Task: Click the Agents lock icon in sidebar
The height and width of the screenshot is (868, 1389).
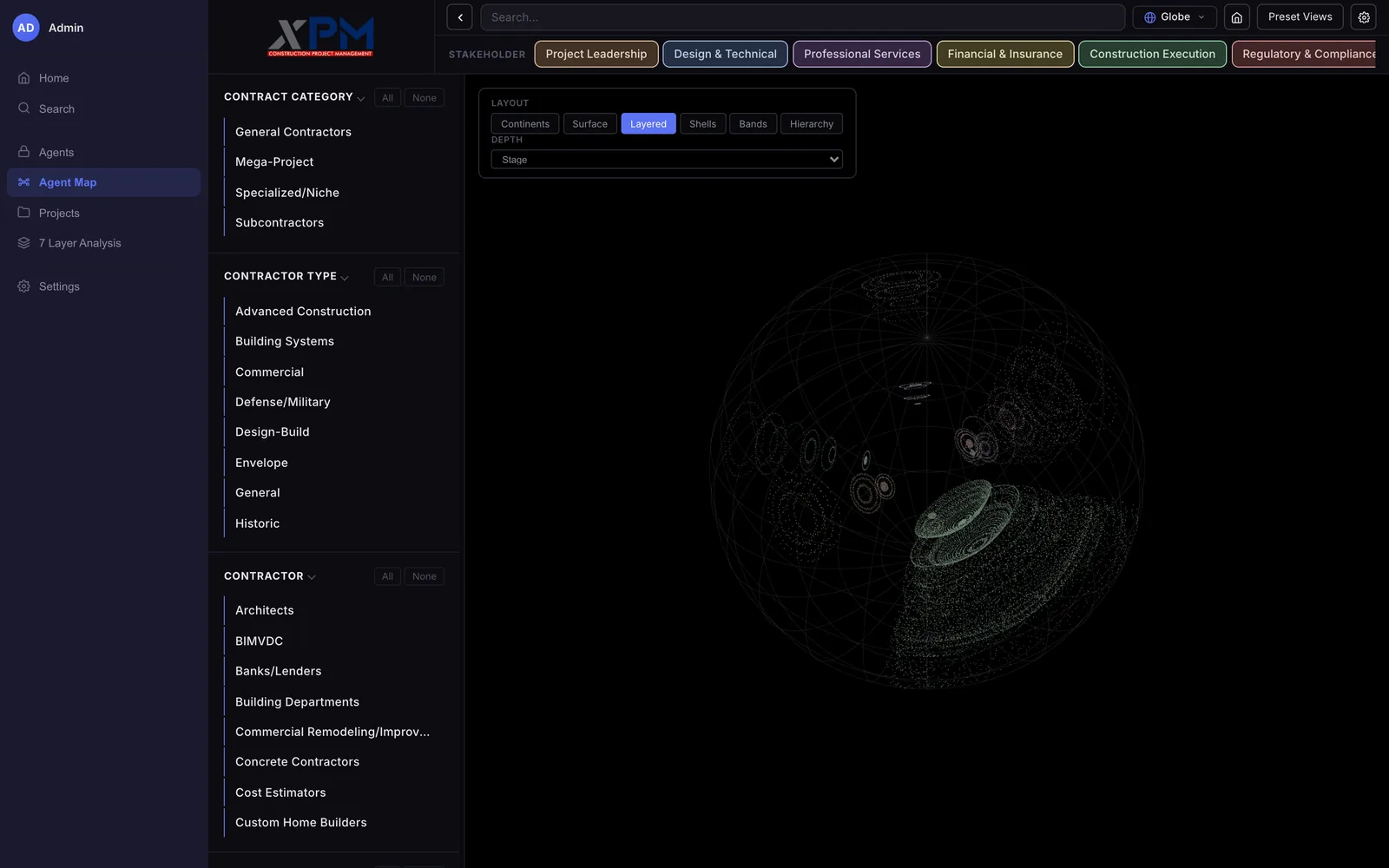Action: point(24,152)
